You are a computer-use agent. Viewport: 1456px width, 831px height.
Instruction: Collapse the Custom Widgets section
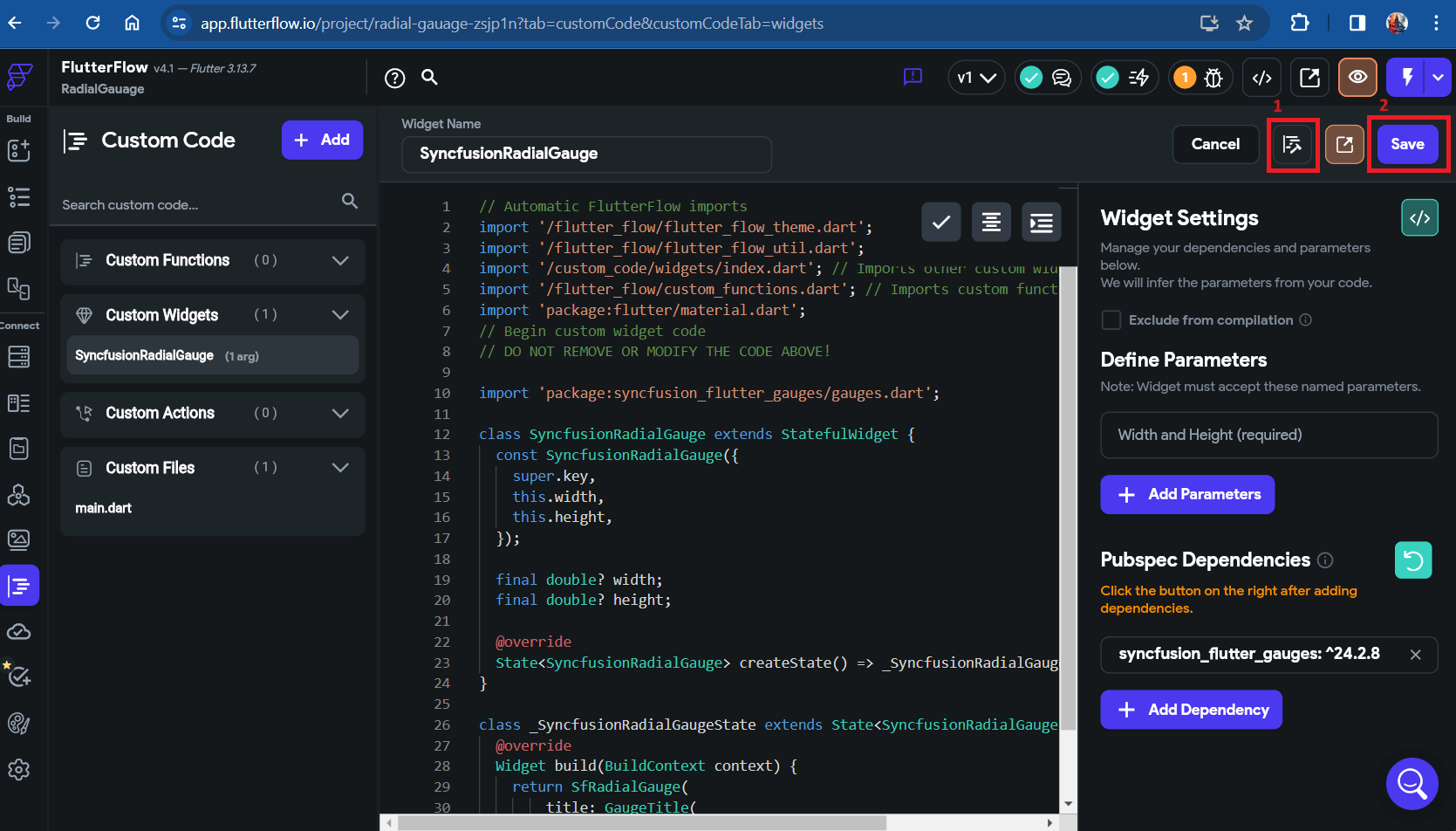coord(340,315)
